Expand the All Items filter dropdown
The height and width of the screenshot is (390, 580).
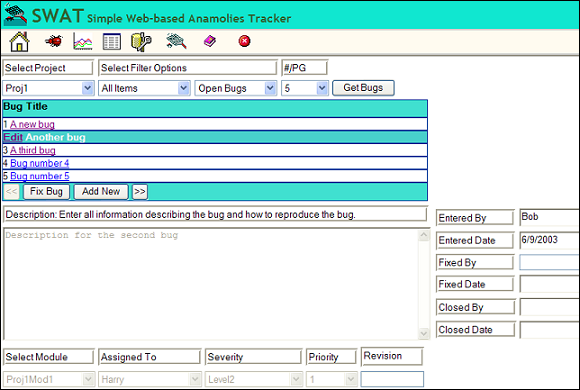point(144,88)
